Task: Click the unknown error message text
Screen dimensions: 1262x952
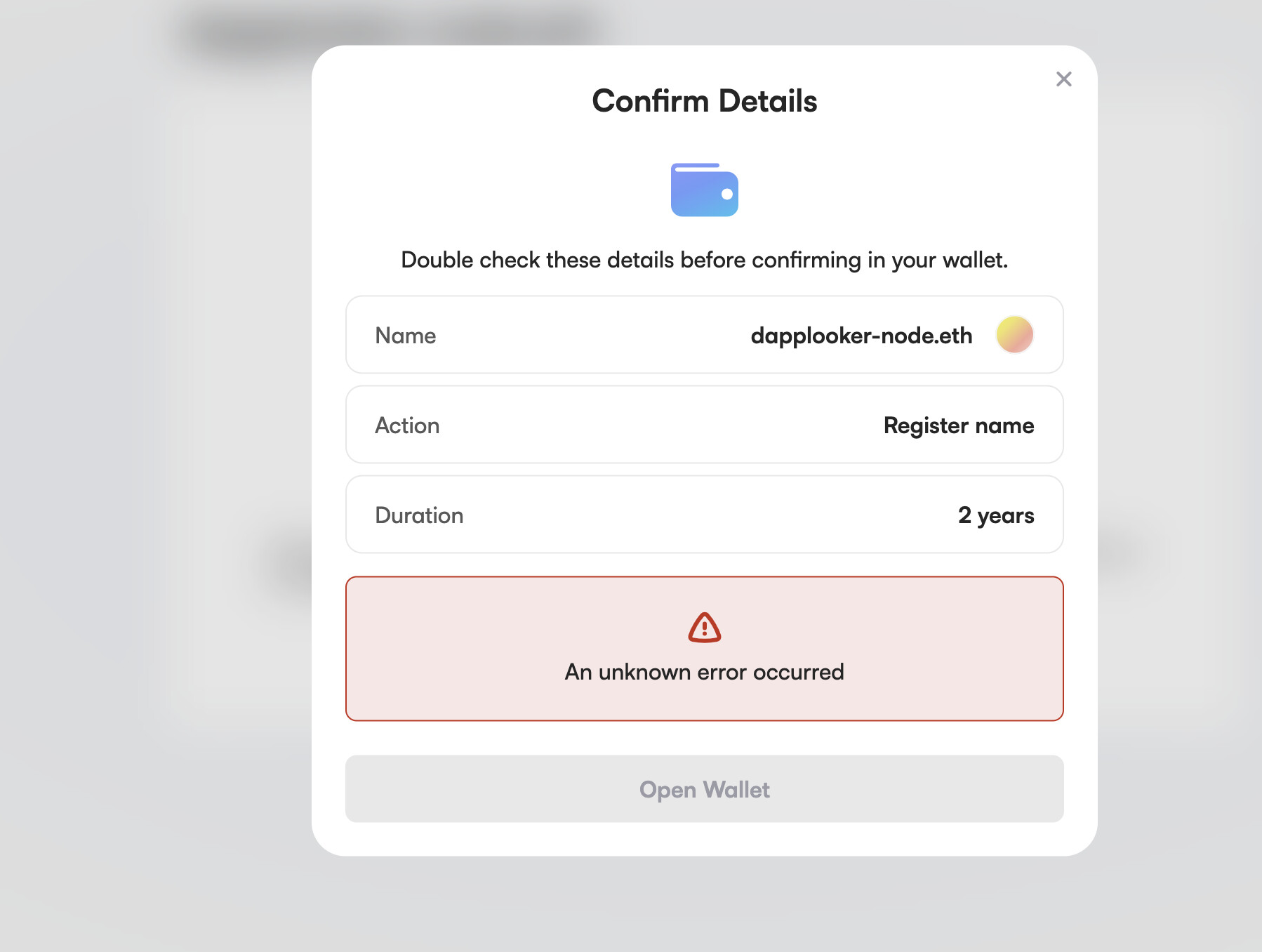Action: [x=704, y=672]
